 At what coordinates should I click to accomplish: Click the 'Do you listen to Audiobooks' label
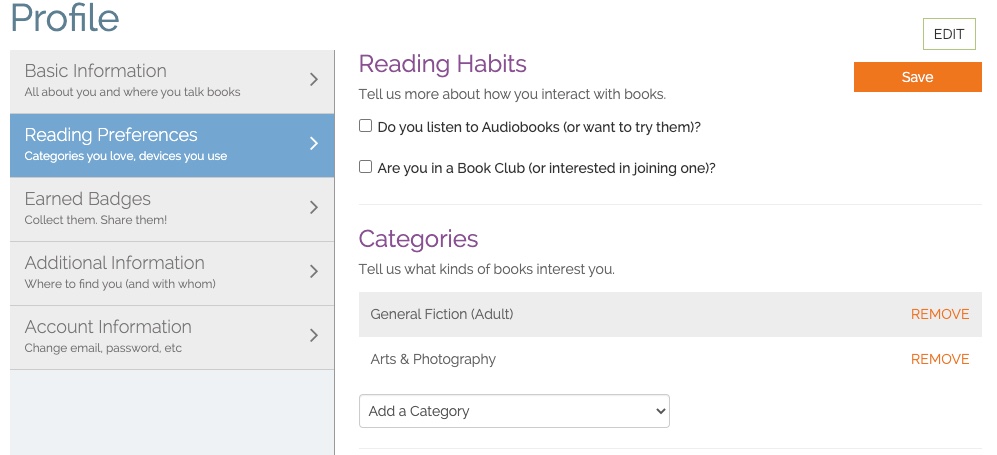538,128
